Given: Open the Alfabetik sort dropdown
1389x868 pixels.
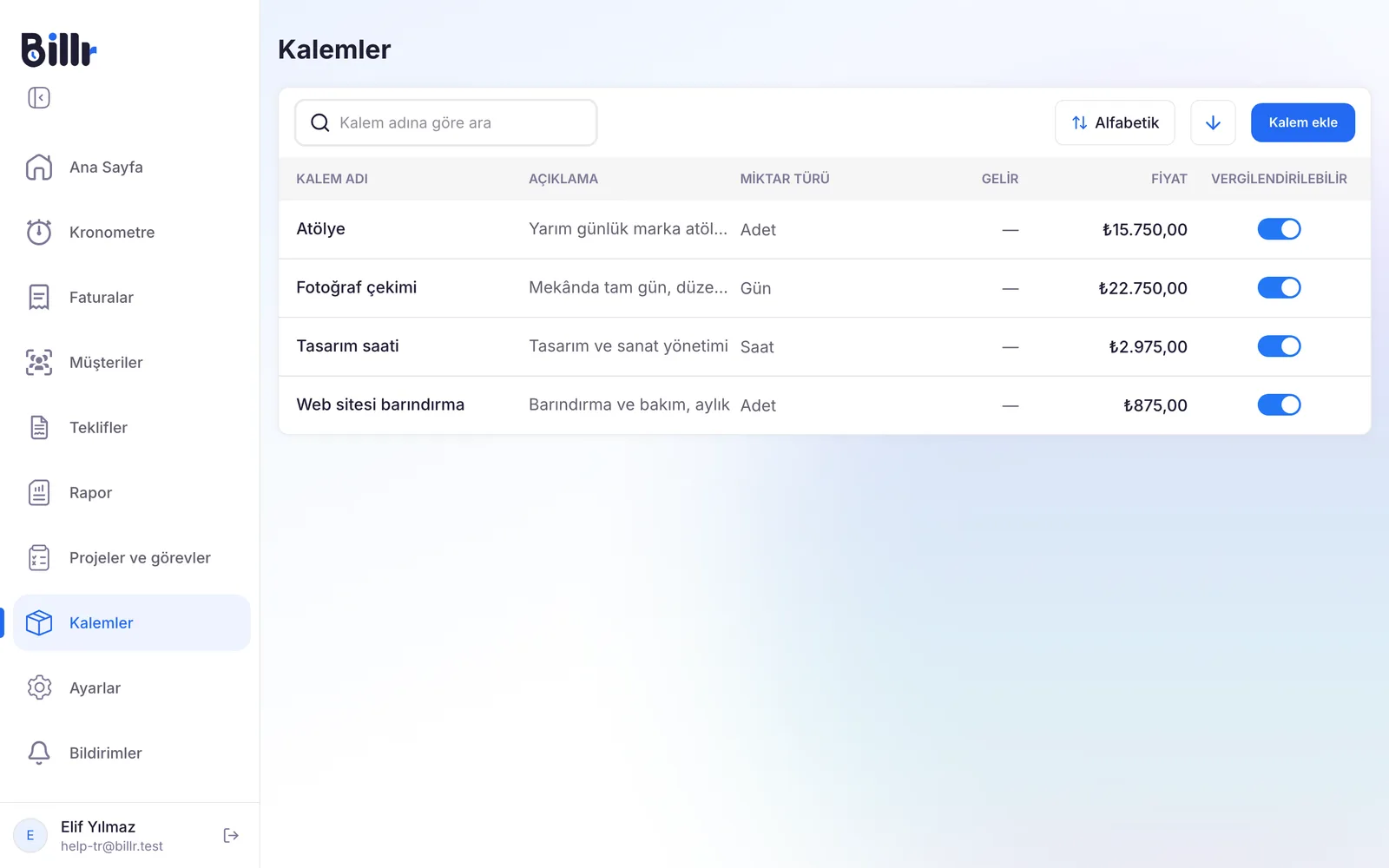Looking at the screenshot, I should (x=1115, y=122).
